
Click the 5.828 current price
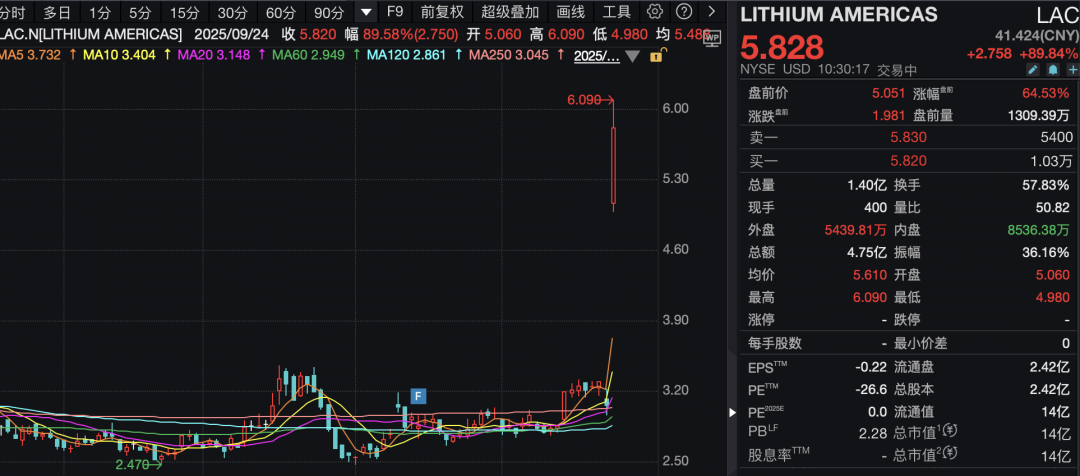coord(782,47)
